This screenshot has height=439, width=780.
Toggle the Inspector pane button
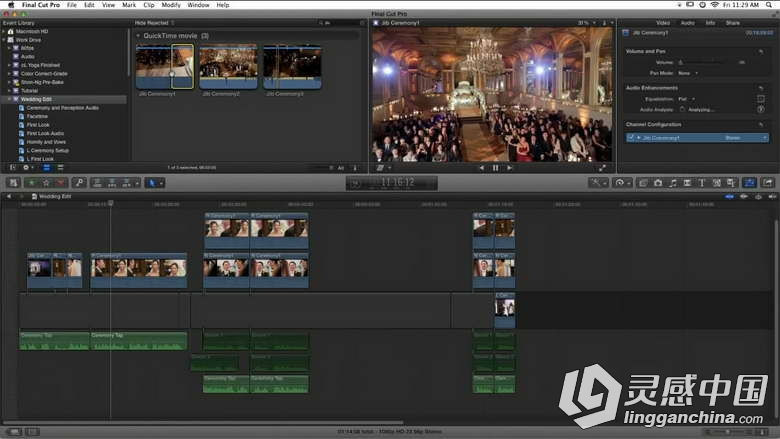[749, 183]
